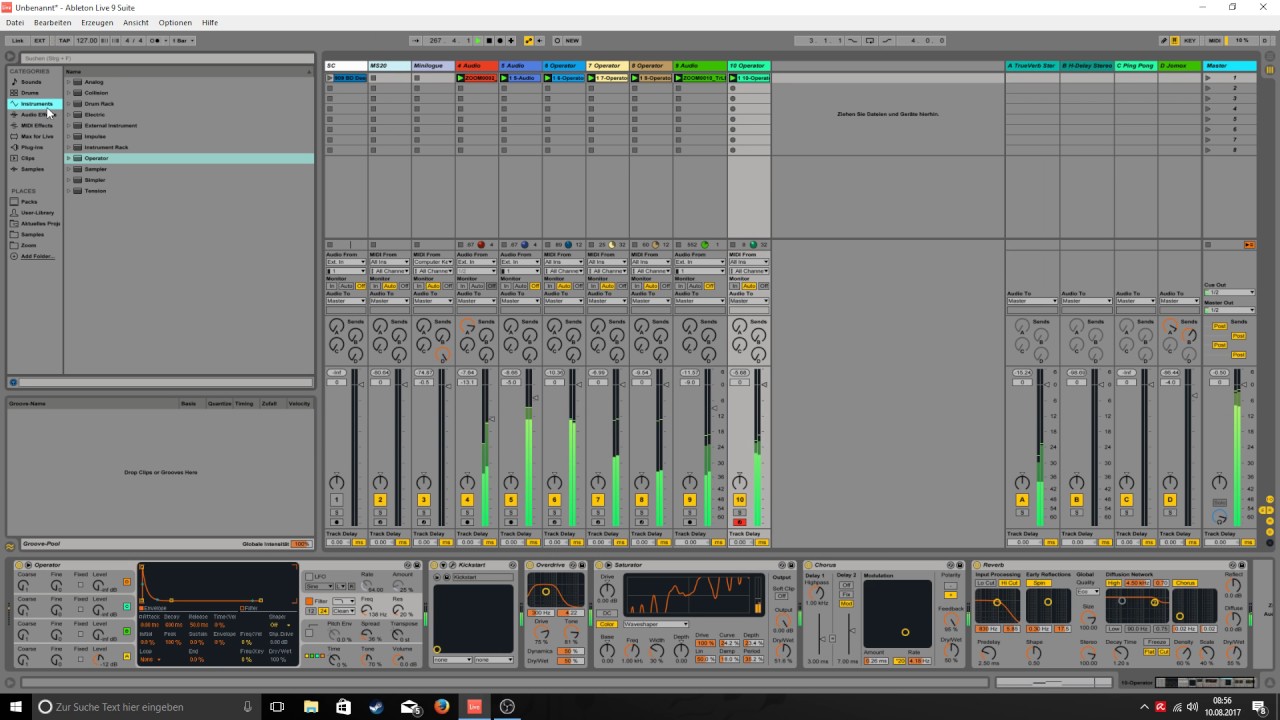Open the Master Cue Out dropdown
1280x720 pixels.
[x=1229, y=293]
